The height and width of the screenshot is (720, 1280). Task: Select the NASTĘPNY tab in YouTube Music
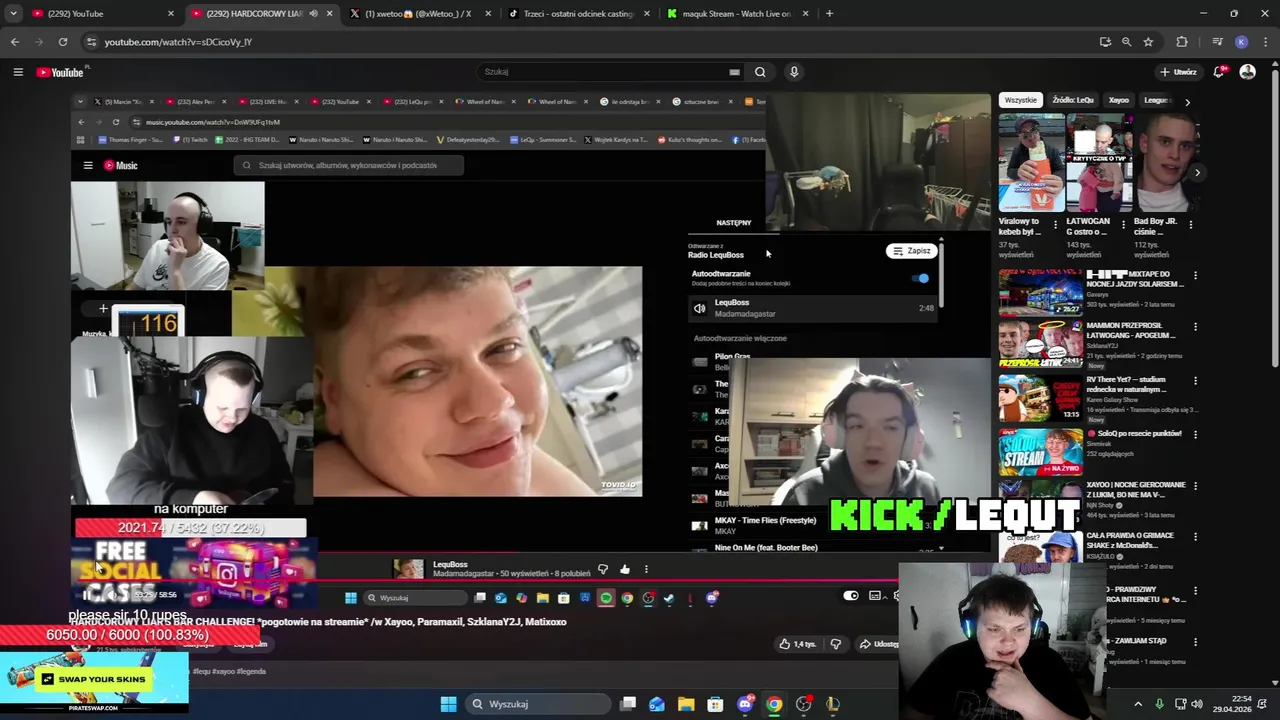pyautogui.click(x=734, y=223)
